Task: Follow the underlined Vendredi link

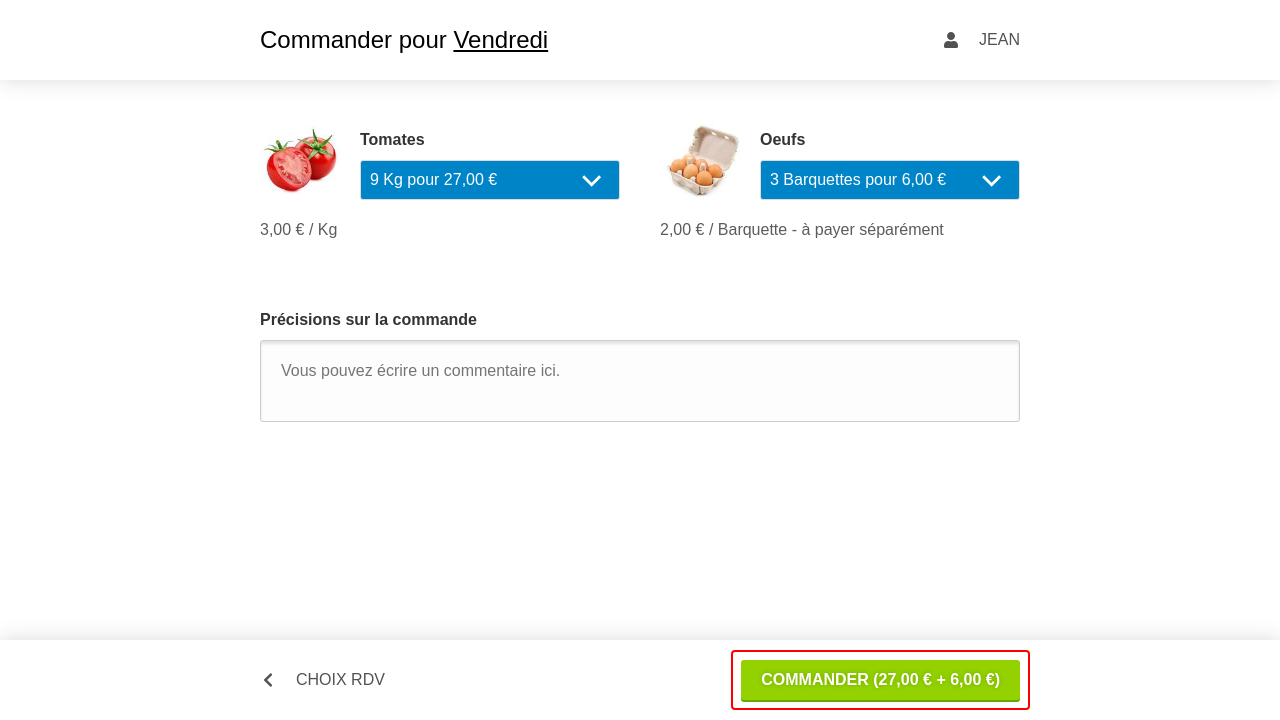Action: click(x=500, y=40)
